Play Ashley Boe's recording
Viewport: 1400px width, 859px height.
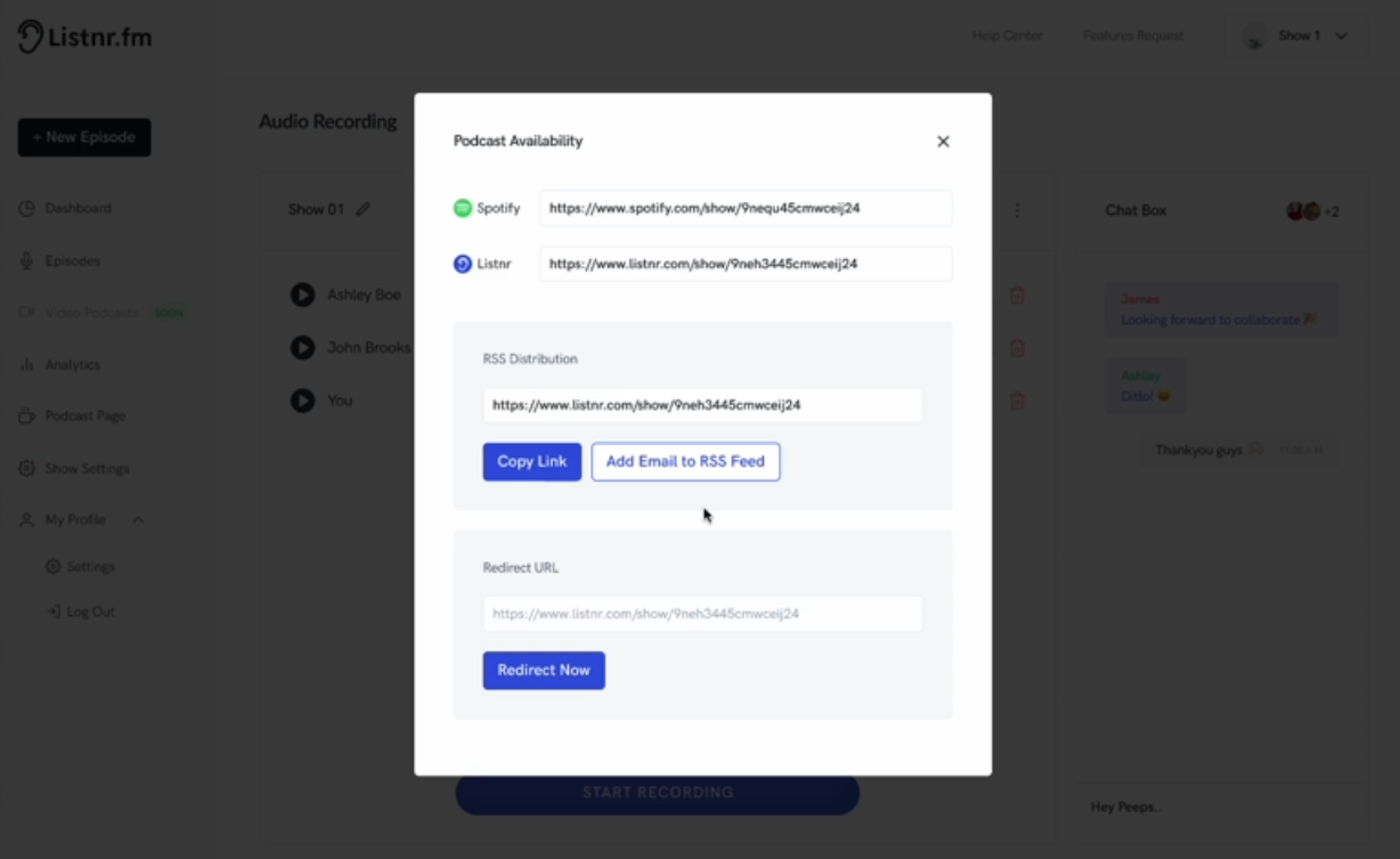click(302, 295)
